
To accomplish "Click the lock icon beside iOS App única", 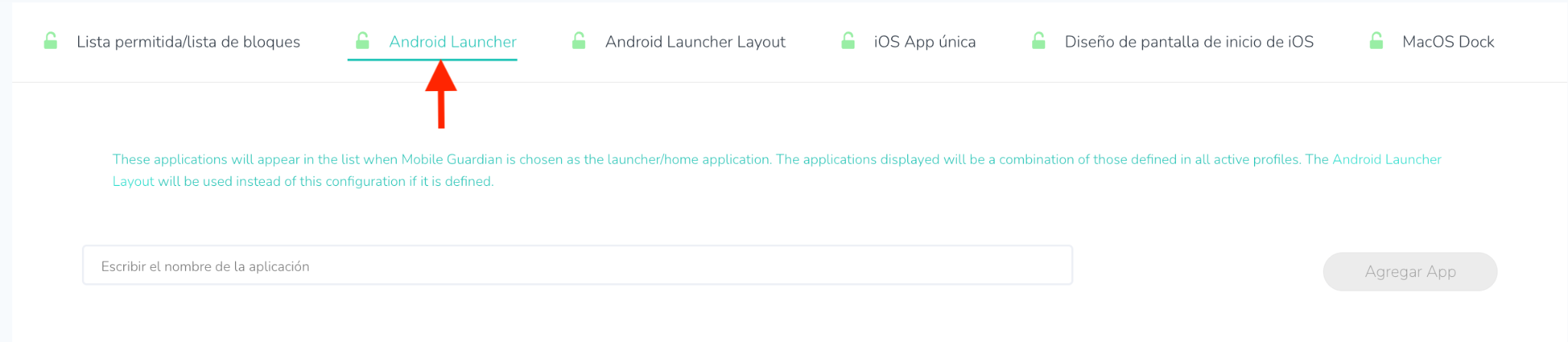I will (x=848, y=41).
